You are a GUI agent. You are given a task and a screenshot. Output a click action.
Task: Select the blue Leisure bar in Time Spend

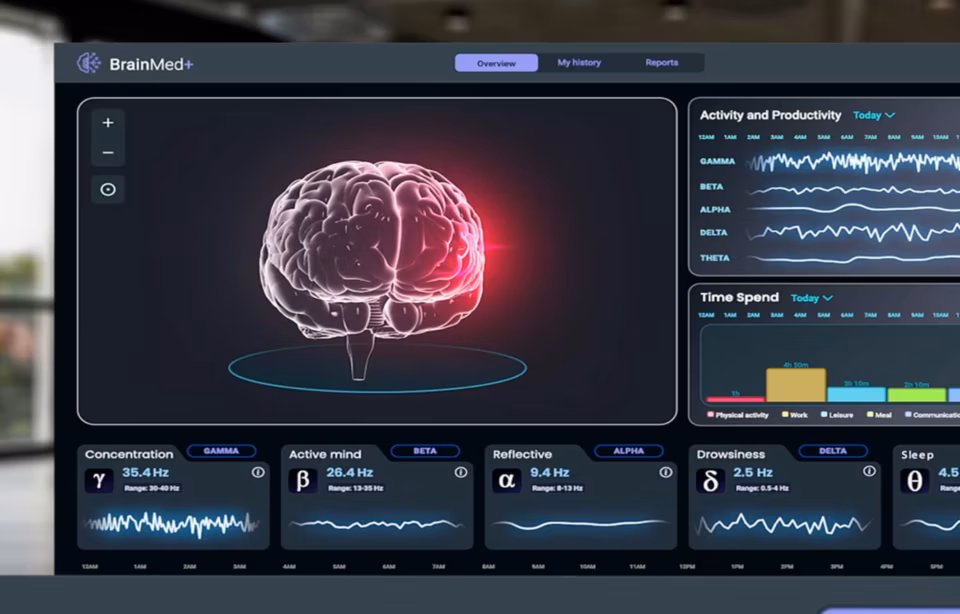point(857,394)
